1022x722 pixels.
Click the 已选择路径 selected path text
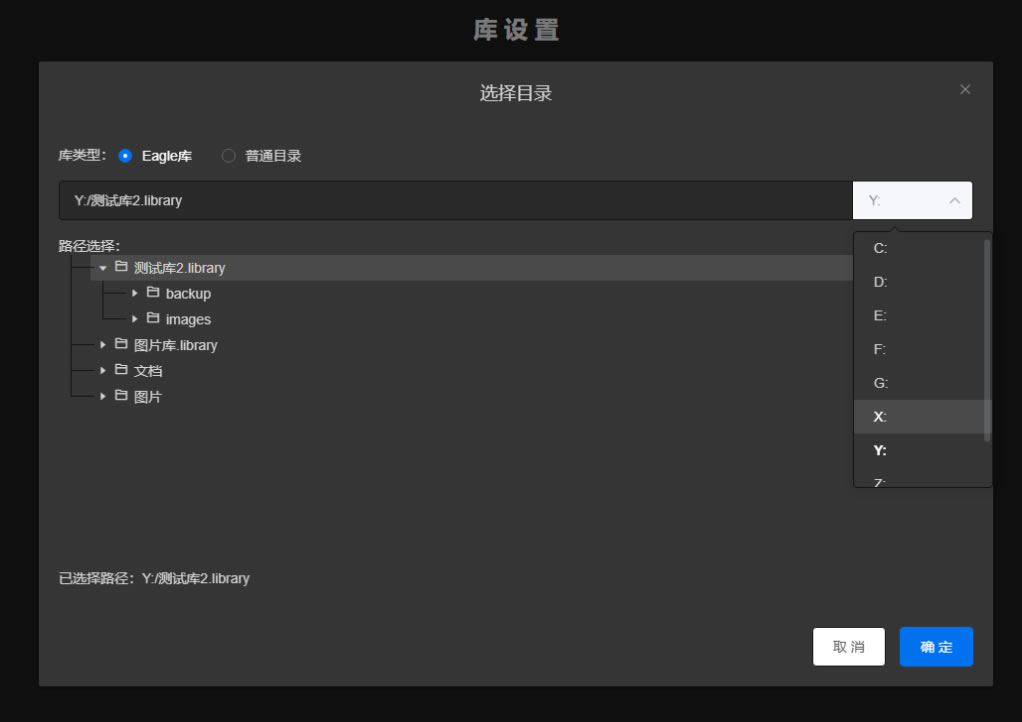pyautogui.click(x=154, y=579)
